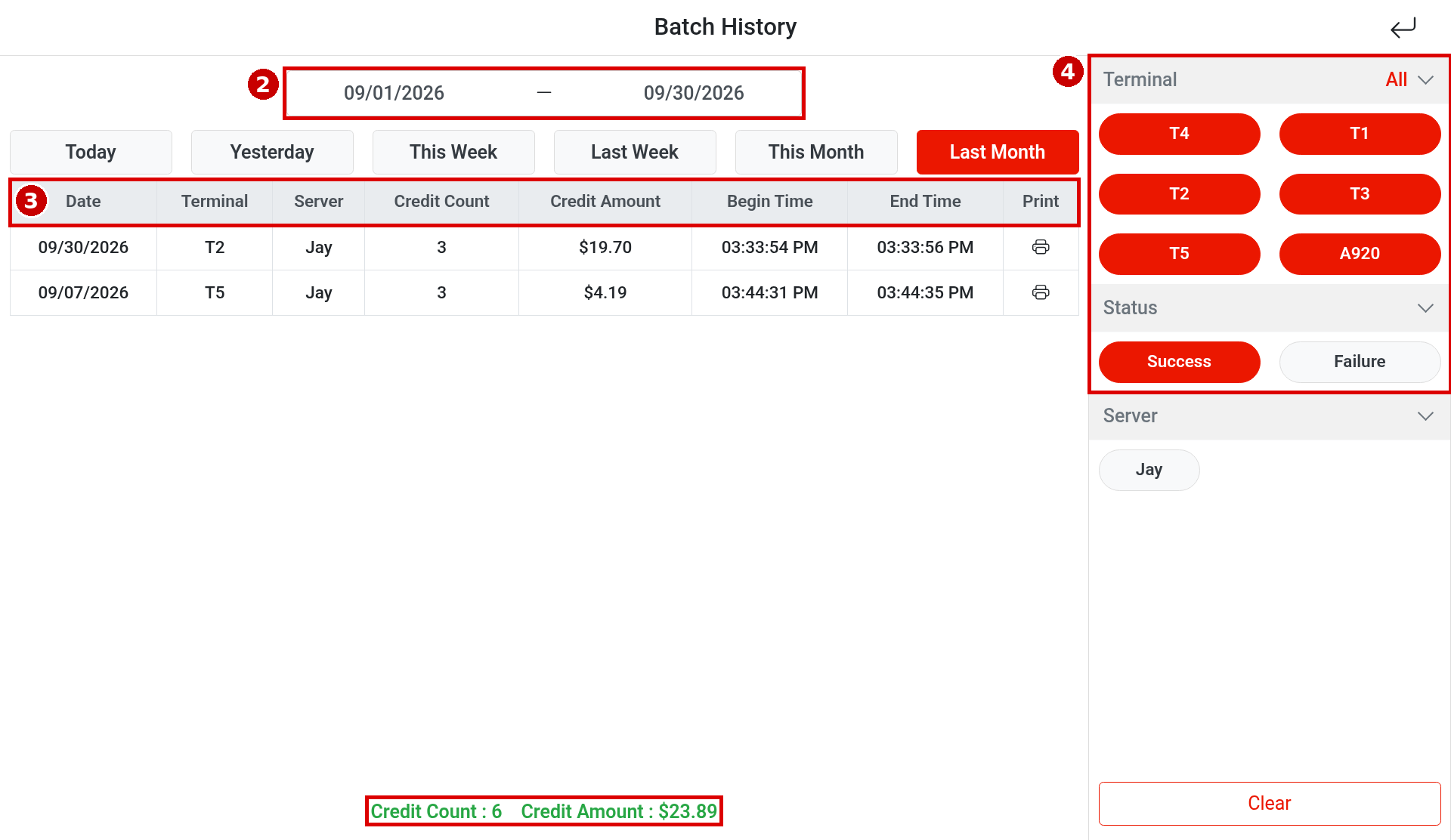
Task: Select the Jay server filter
Action: tap(1149, 470)
